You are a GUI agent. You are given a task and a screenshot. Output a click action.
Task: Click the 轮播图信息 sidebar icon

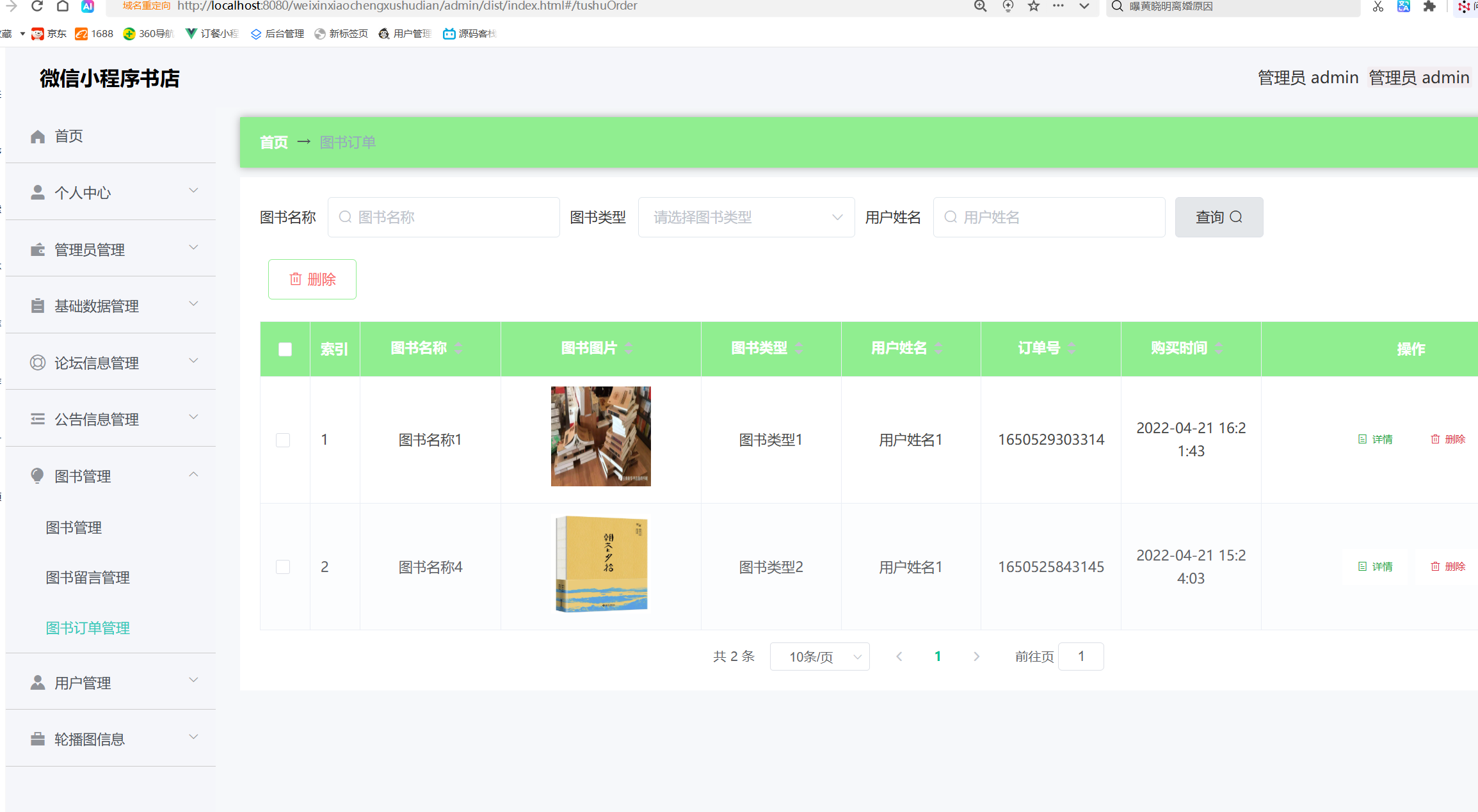pos(37,738)
